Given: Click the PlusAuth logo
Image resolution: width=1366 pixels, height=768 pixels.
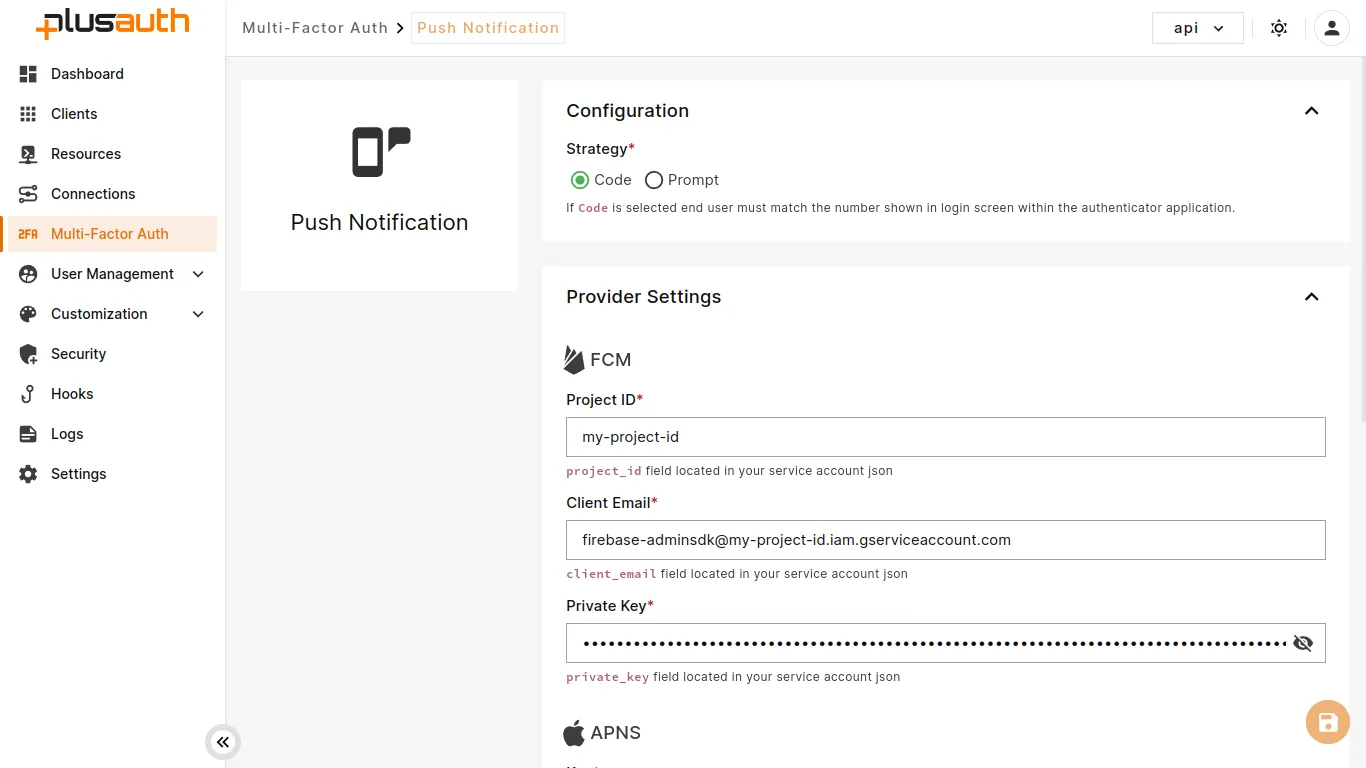Looking at the screenshot, I should (x=112, y=24).
